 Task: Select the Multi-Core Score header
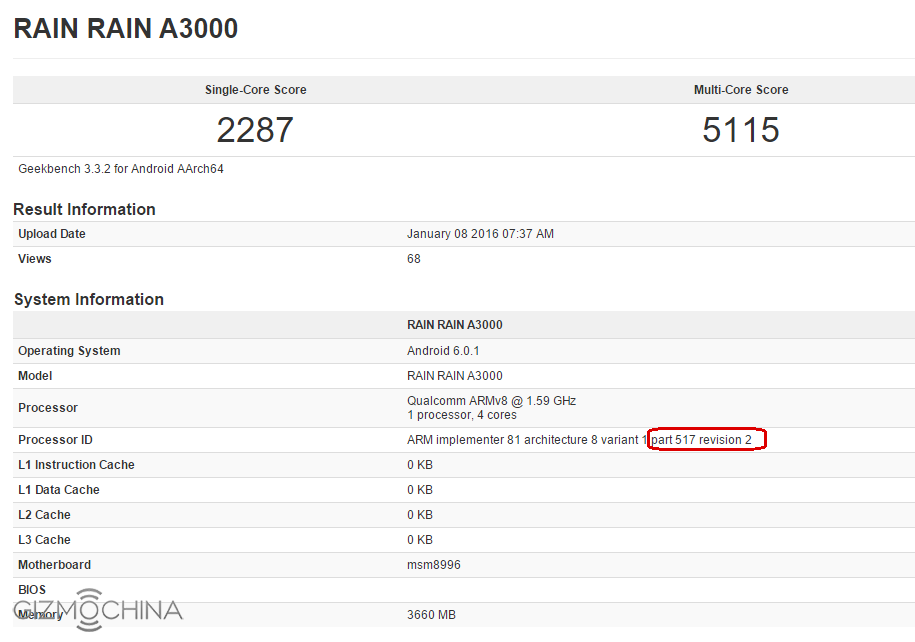pos(741,90)
